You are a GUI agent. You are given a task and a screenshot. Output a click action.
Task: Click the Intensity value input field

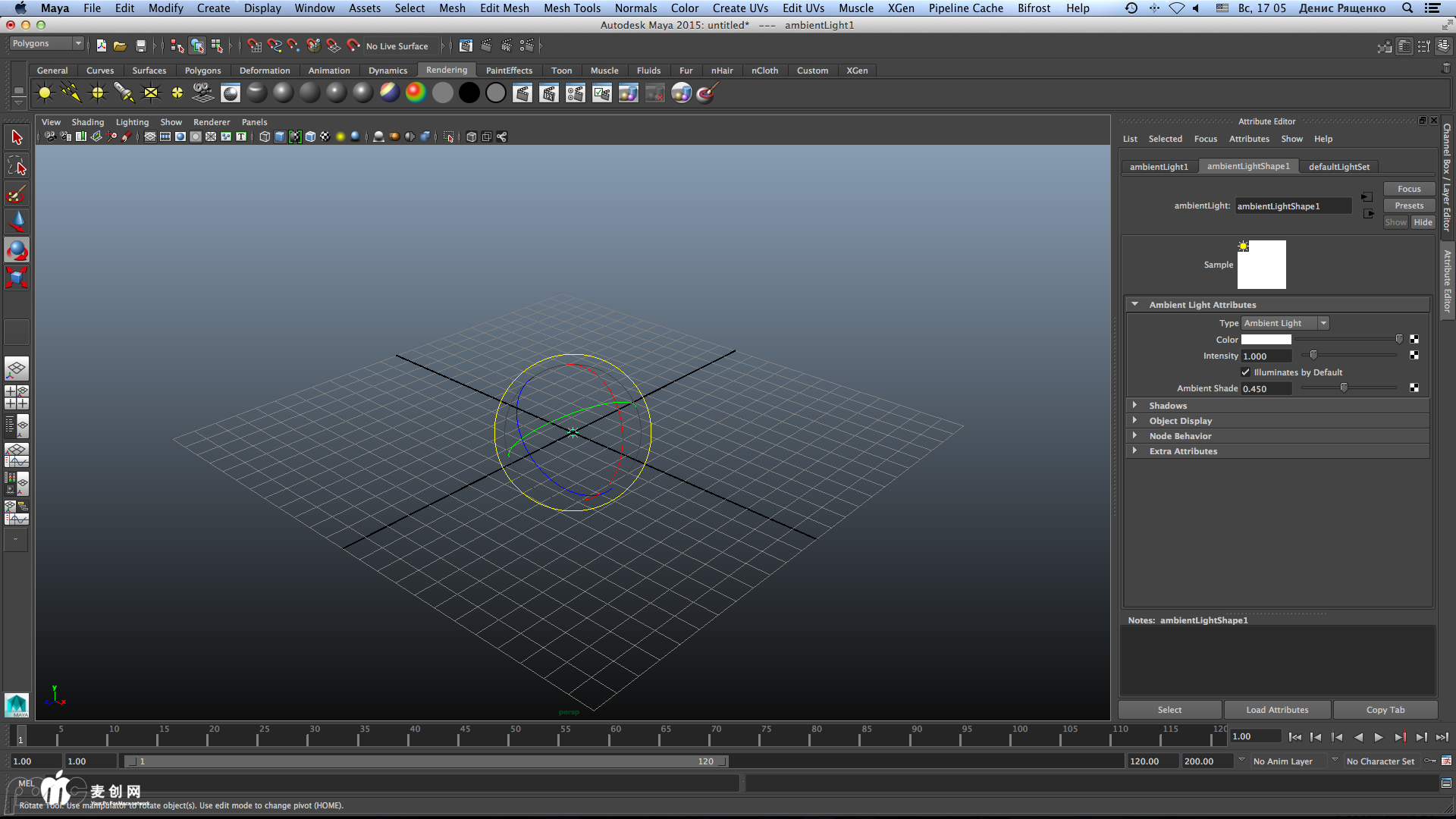coord(1265,356)
